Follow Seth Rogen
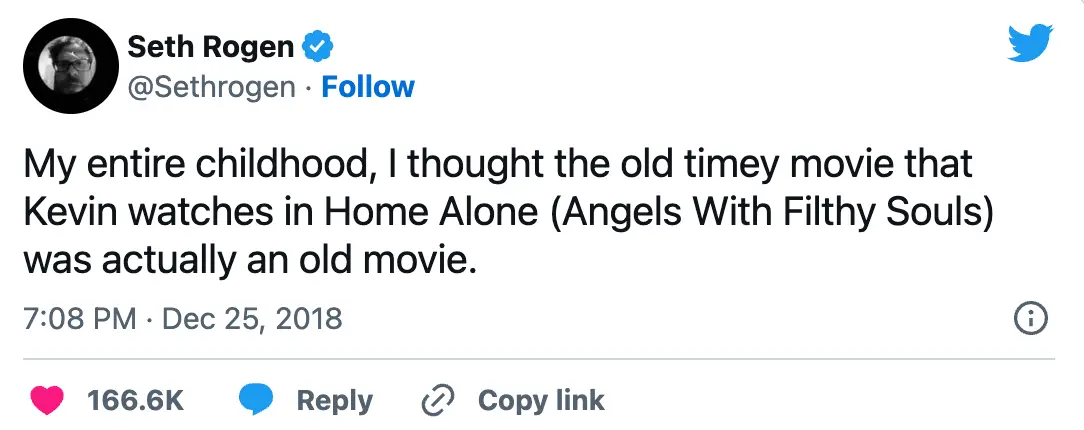This screenshot has height=430, width=1084. click(368, 87)
